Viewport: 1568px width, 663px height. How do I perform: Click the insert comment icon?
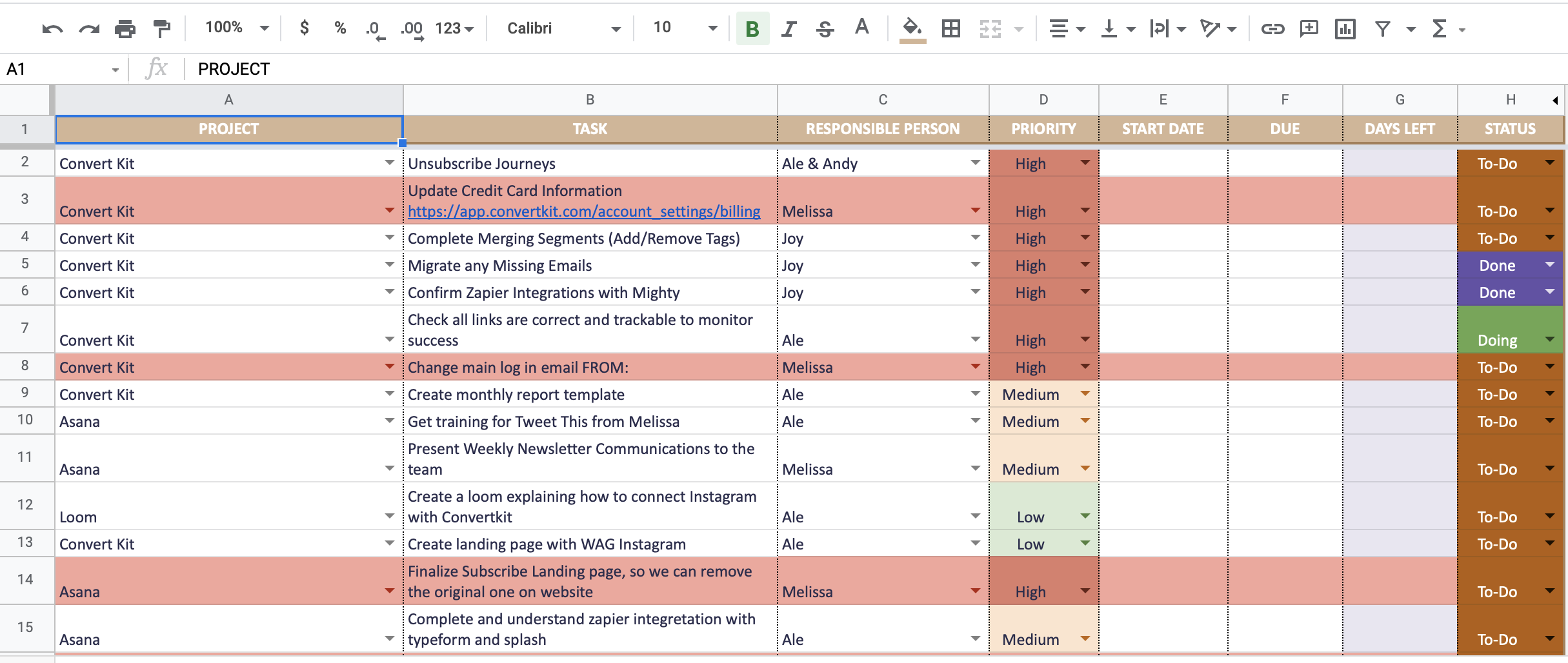click(1309, 28)
